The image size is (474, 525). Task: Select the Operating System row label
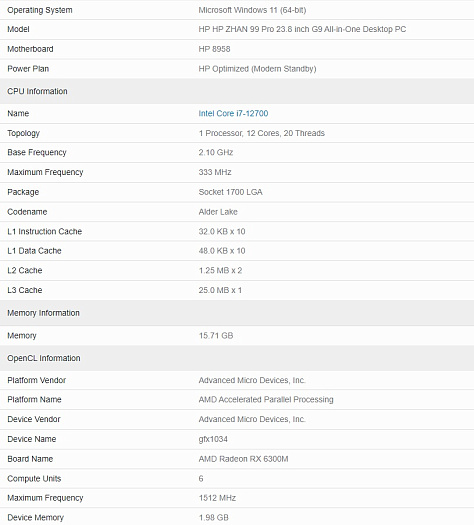click(x=40, y=10)
